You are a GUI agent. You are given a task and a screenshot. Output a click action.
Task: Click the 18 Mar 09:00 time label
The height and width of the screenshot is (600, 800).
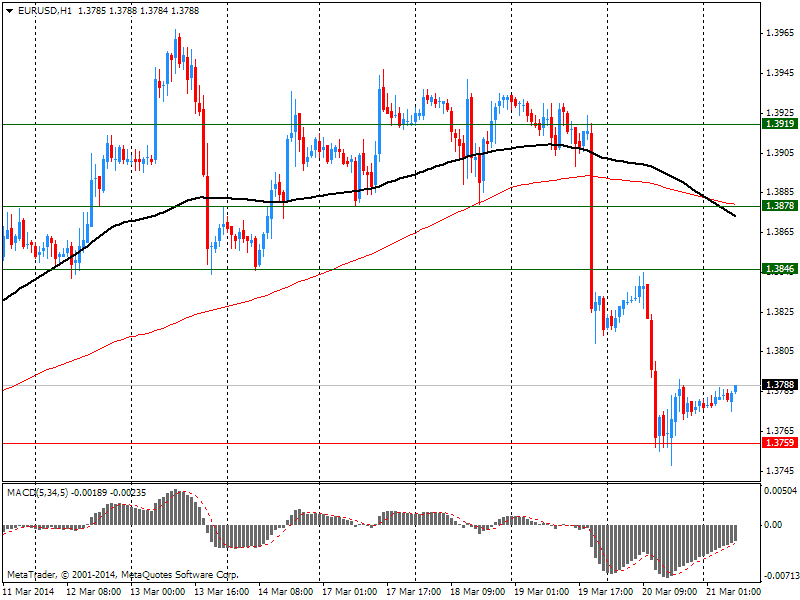(478, 592)
